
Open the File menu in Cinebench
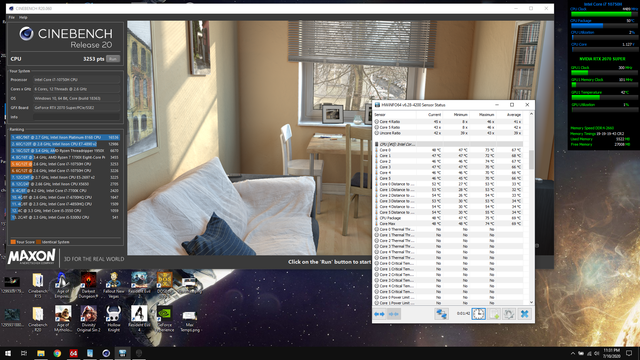coord(11,18)
